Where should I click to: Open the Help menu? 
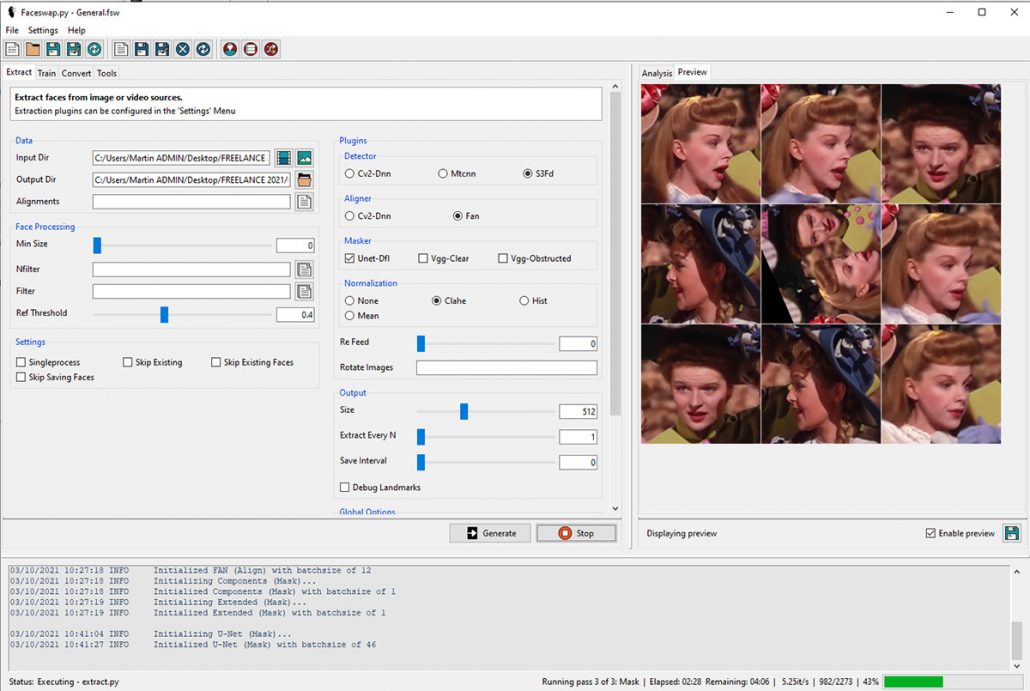pyautogui.click(x=76, y=30)
